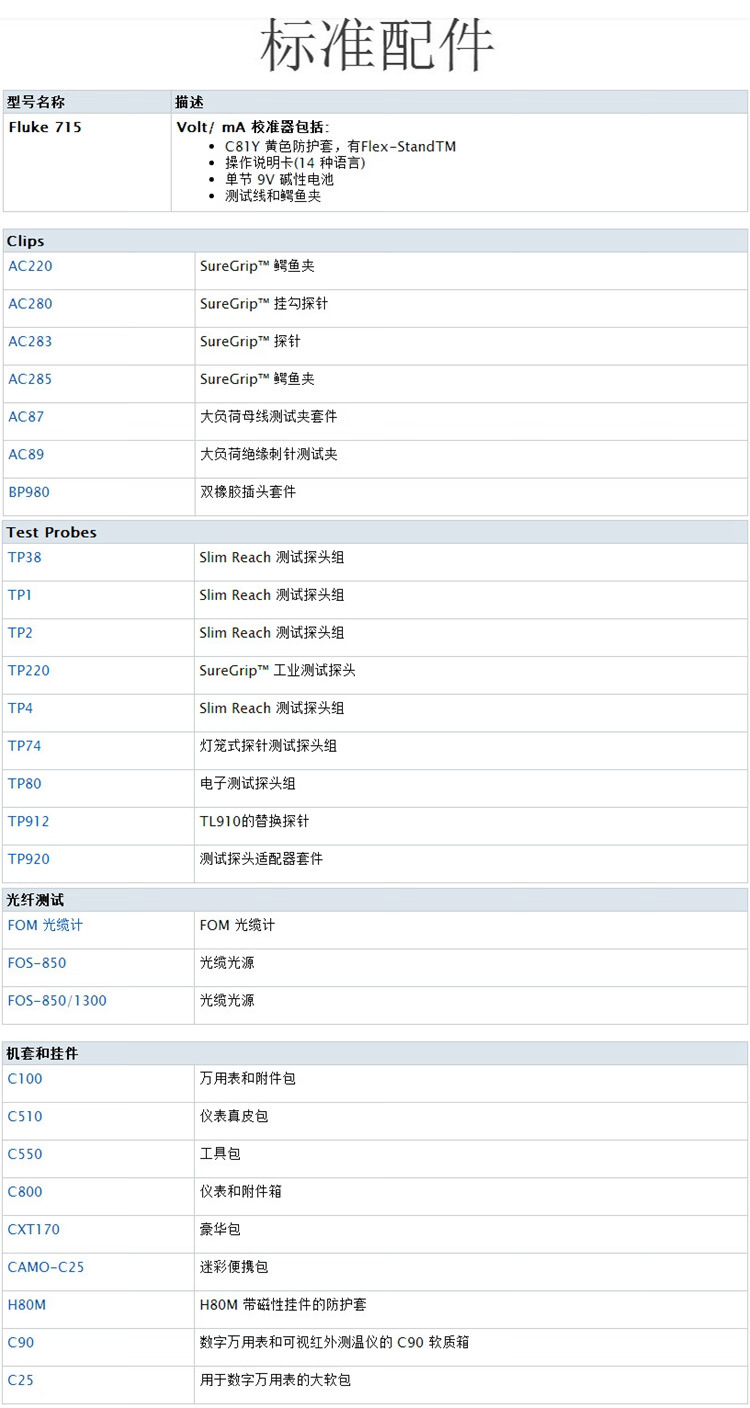Select the 万用表和附件包 description
The image size is (750, 1408).
248,1079
